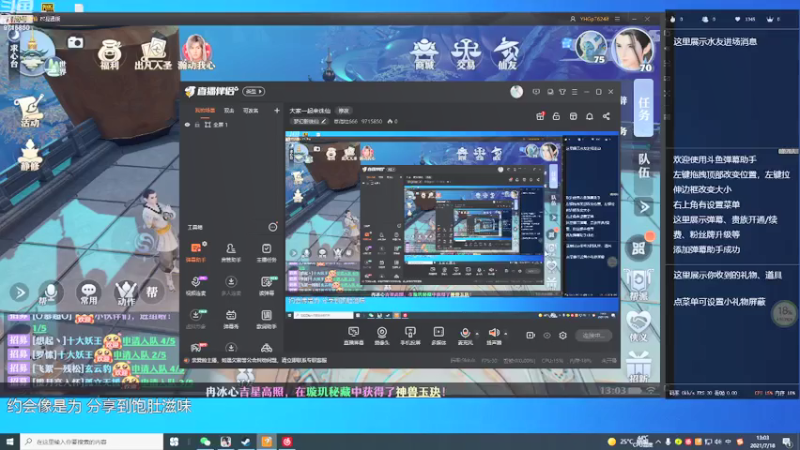Open the 虚拟形象 tool
The height and width of the screenshot is (450, 800).
pyautogui.click(x=195, y=319)
